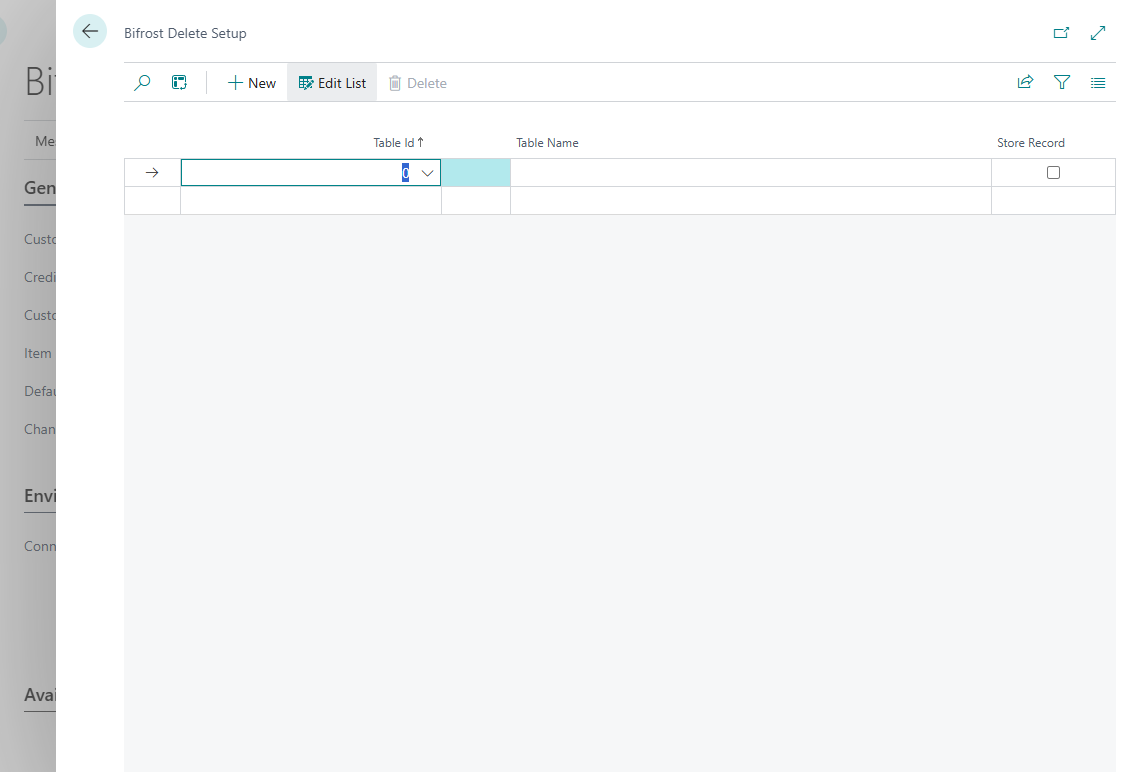Click the Table Name column header
The height and width of the screenshot is (772, 1128).
pos(547,142)
